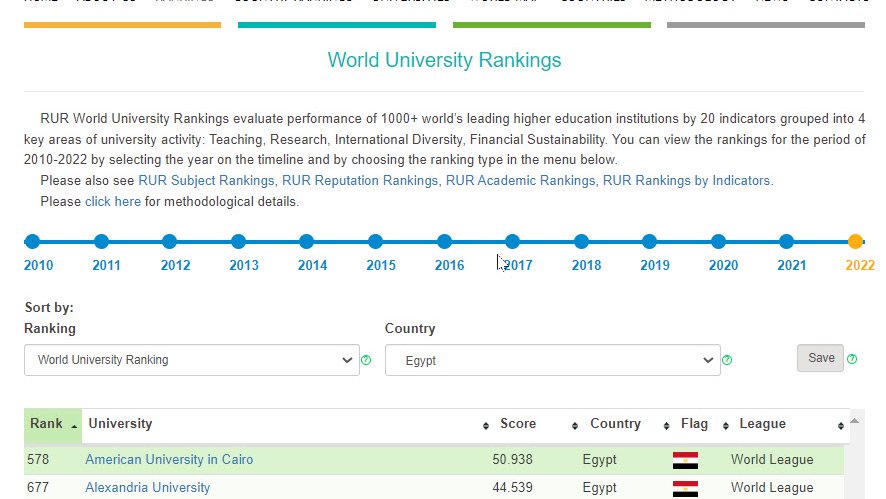Open Alexandria University link
This screenshot has width=886, height=499.
coord(147,488)
